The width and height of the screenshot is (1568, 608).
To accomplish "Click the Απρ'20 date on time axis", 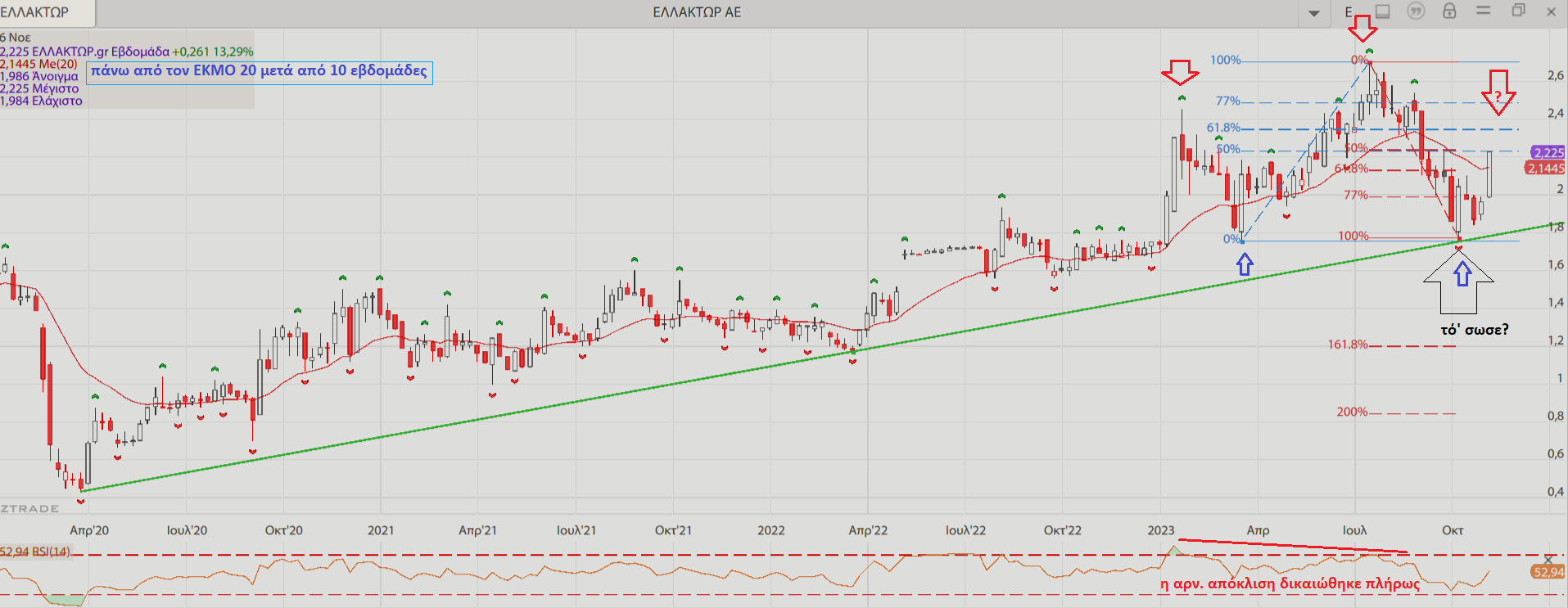I will (89, 530).
